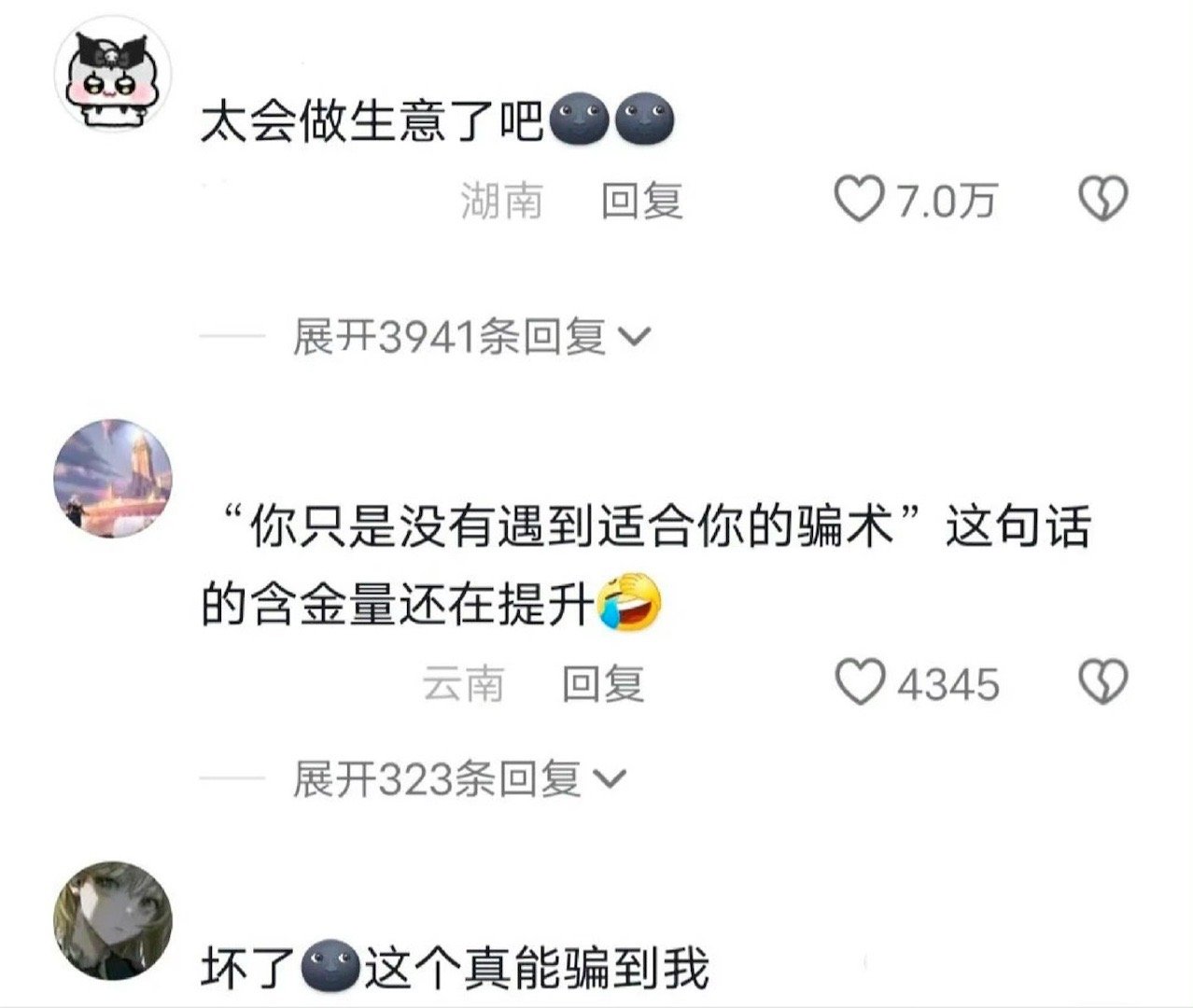Reply to the 湖南 comment

(641, 201)
